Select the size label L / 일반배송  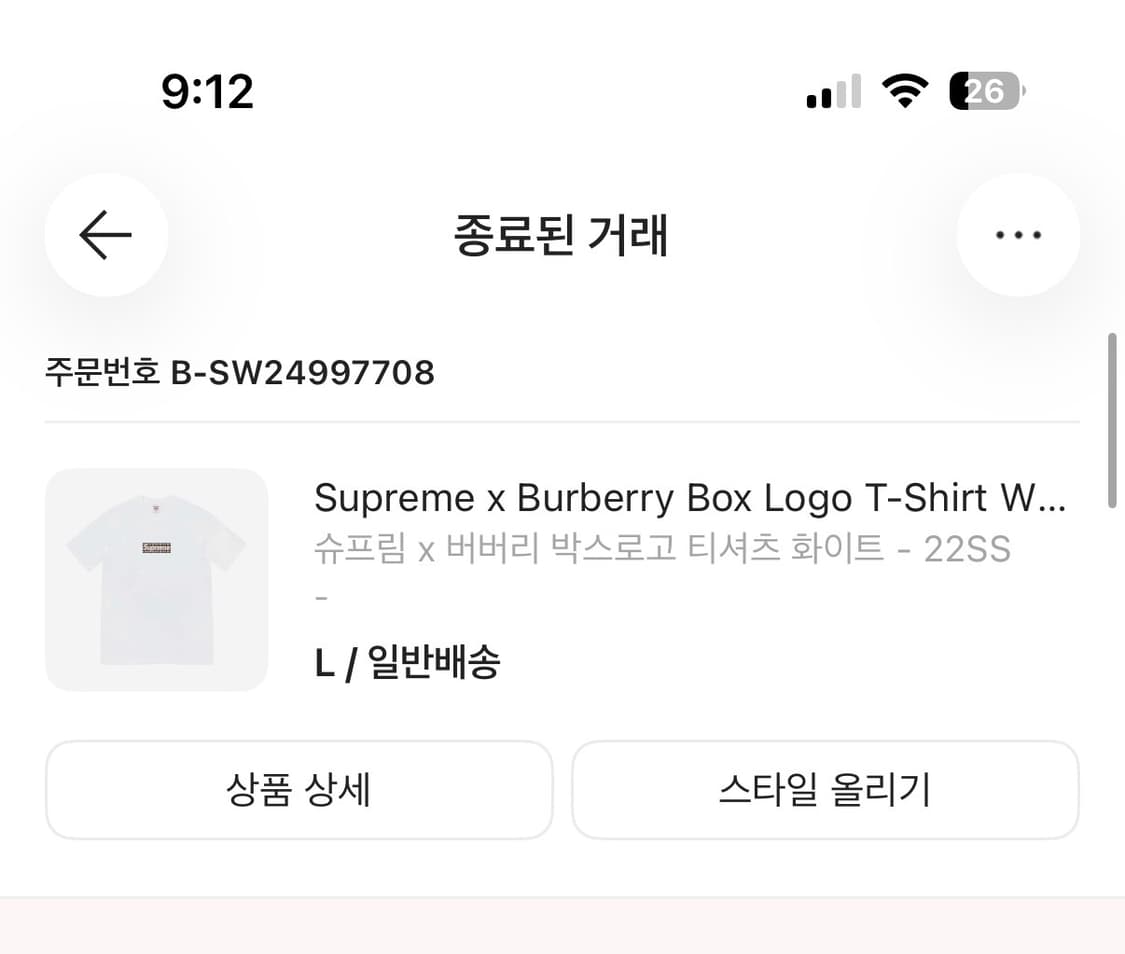click(x=407, y=661)
